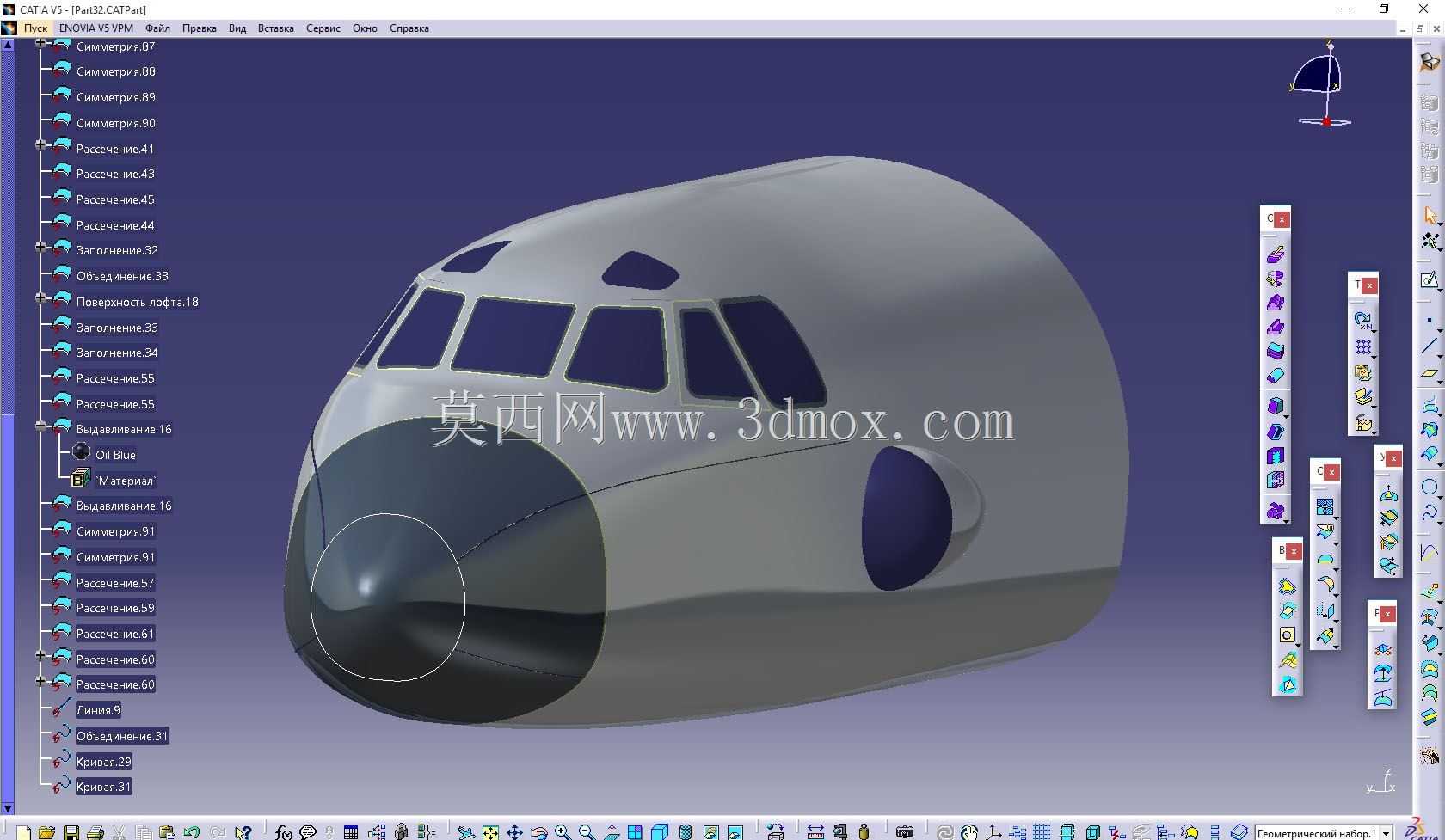Screen dimensions: 1445x840
Task: Select the Plane creation tool
Action: (x=1429, y=374)
